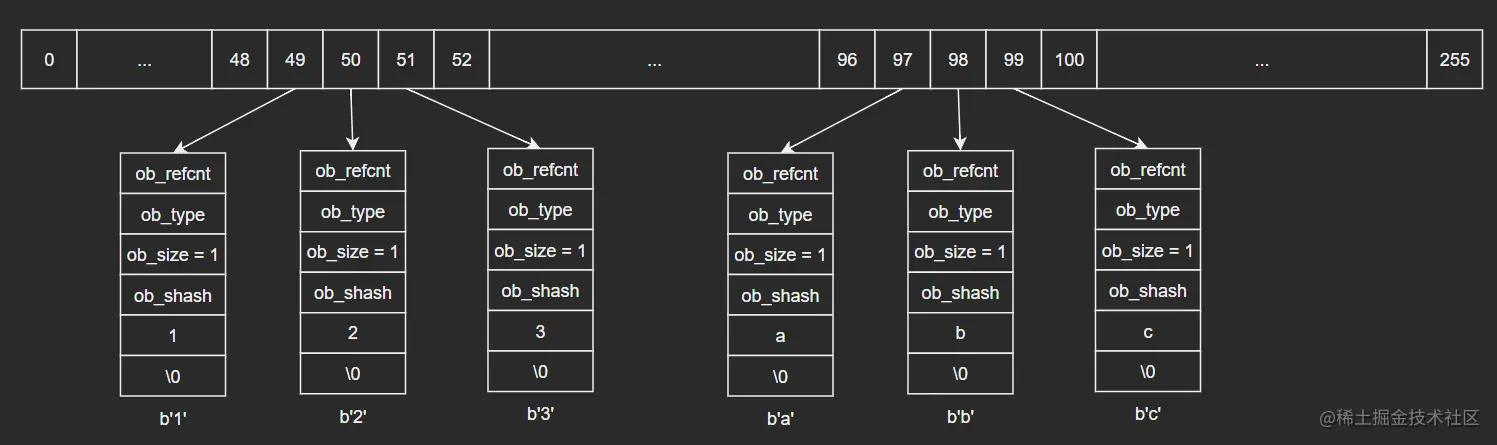Select the last array cell 255
The height and width of the screenshot is (445, 1497).
pyautogui.click(x=1454, y=60)
